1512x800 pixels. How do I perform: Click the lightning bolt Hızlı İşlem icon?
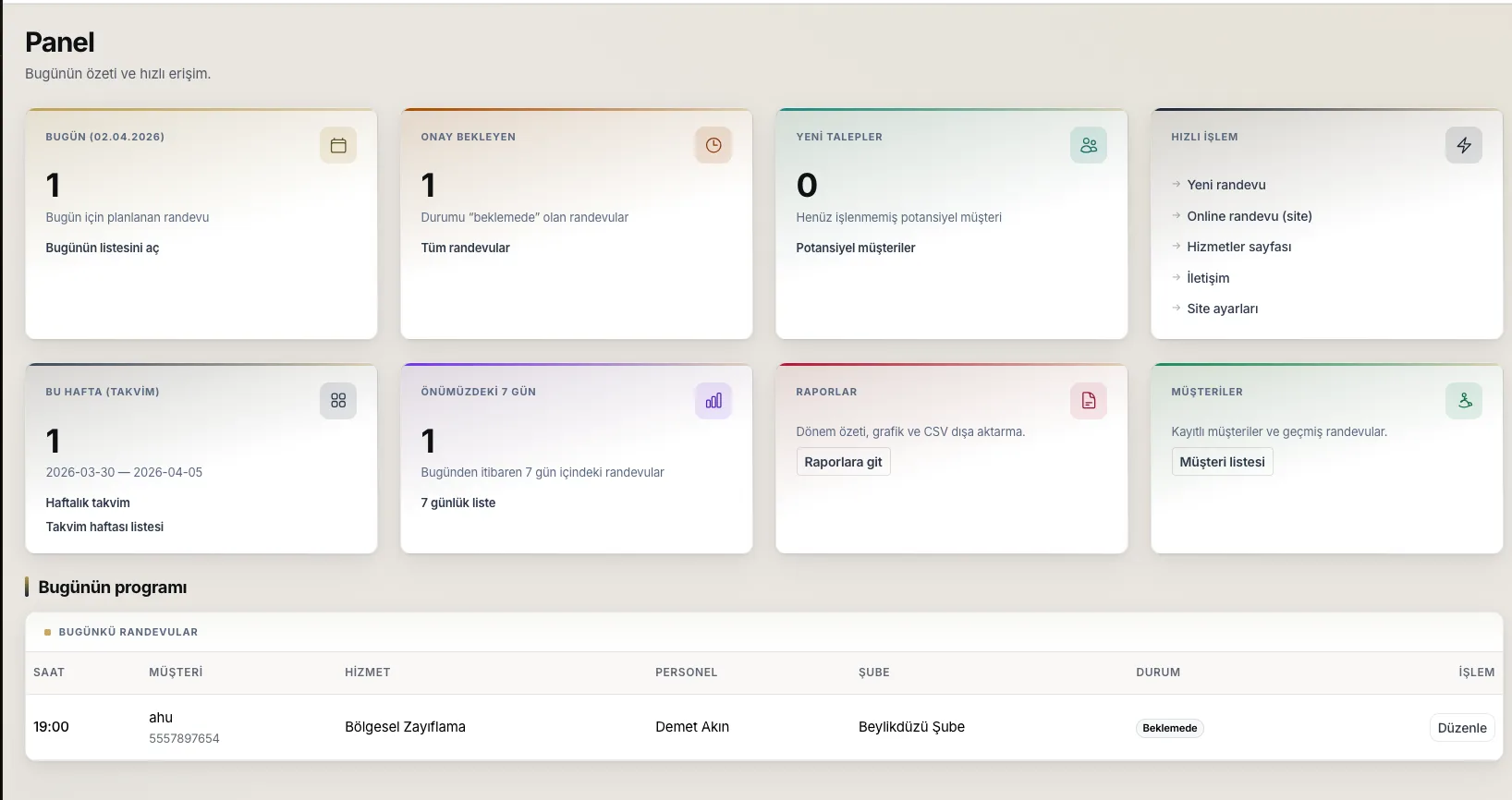point(1464,145)
